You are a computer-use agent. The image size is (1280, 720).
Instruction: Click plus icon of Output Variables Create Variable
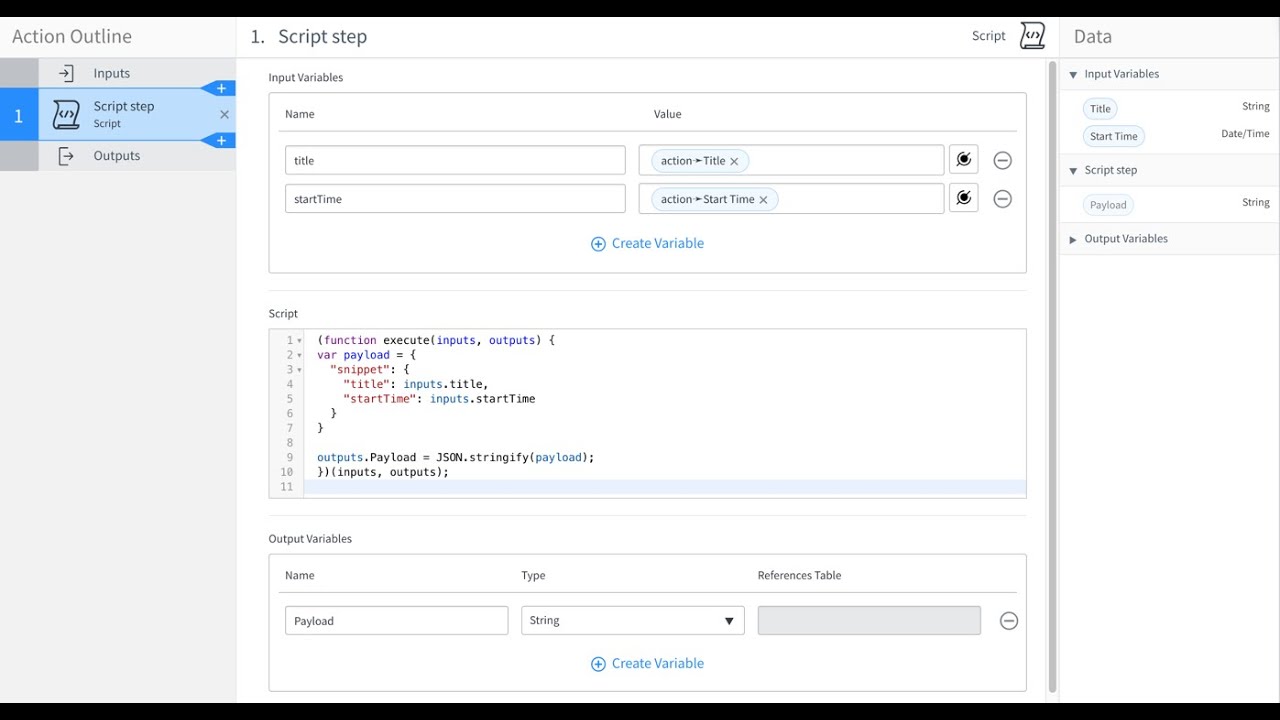(x=598, y=664)
